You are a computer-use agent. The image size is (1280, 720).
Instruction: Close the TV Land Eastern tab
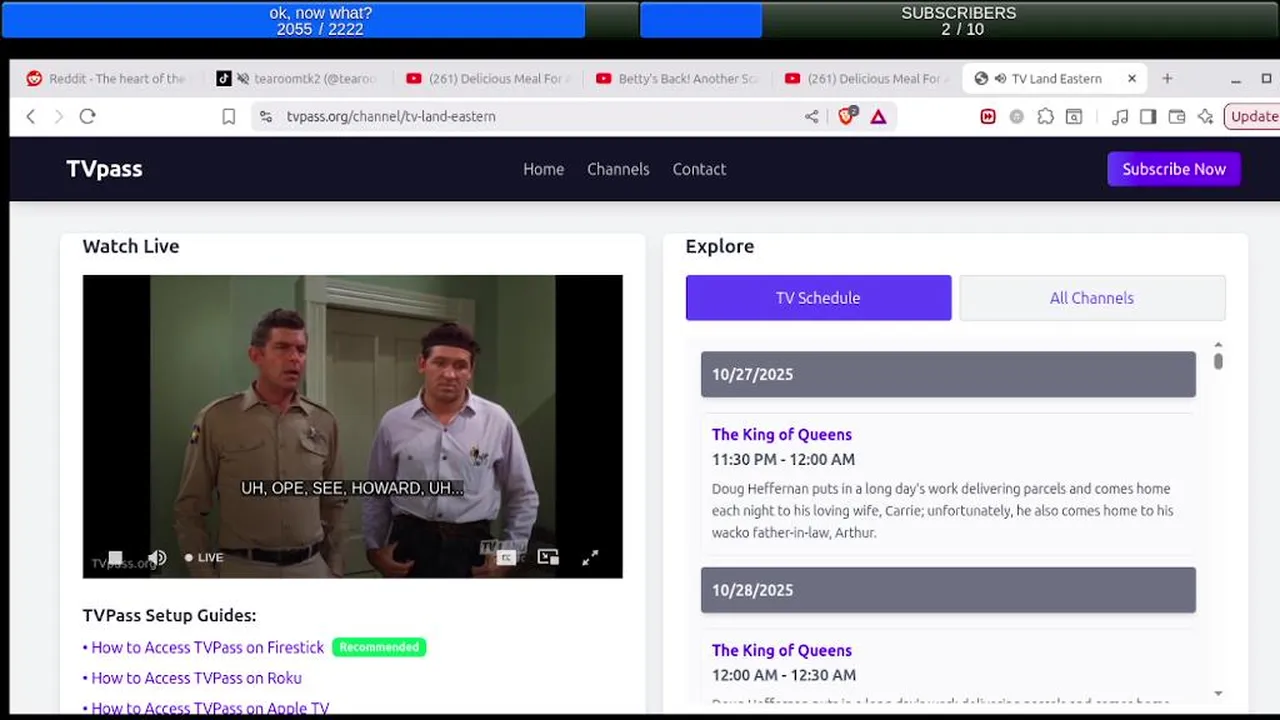pos(1132,79)
